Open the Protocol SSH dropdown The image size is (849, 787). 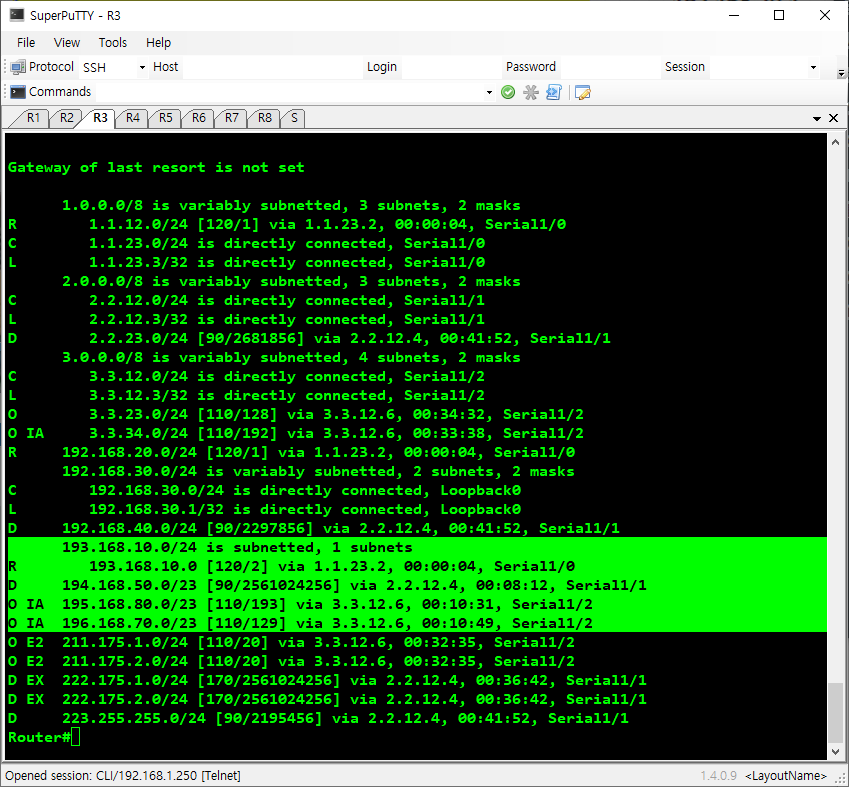click(142, 68)
